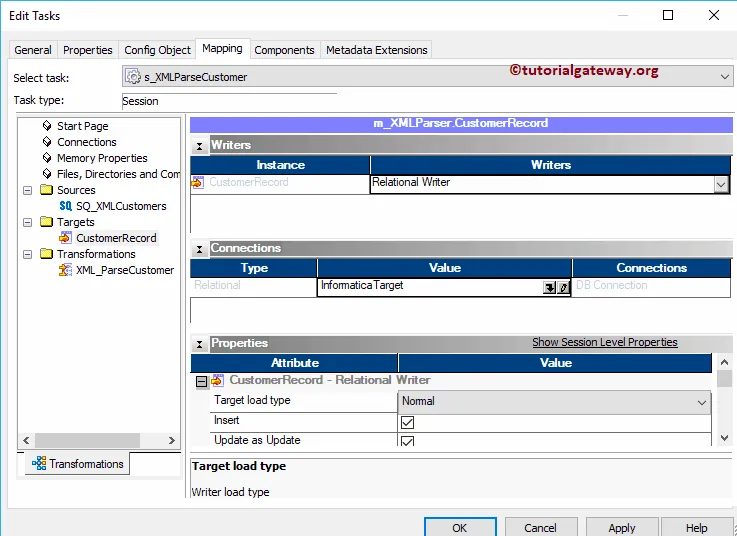Click Properties scroll up arrow

pyautogui.click(x=724, y=362)
